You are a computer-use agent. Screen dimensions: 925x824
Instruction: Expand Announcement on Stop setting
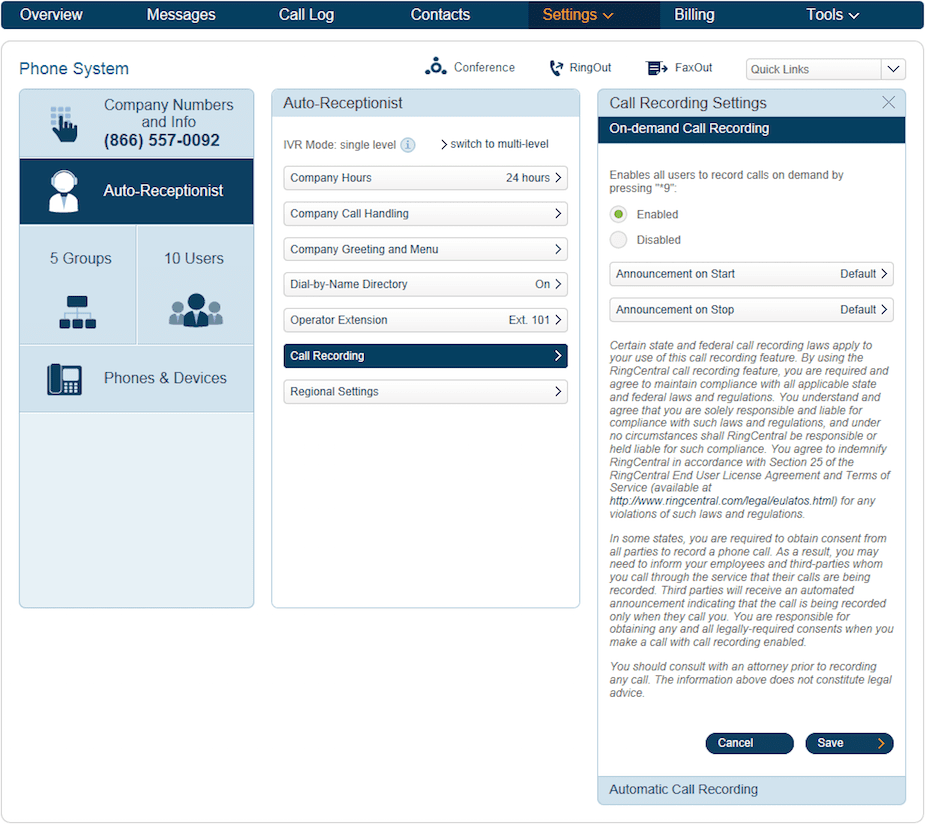pyautogui.click(x=751, y=310)
